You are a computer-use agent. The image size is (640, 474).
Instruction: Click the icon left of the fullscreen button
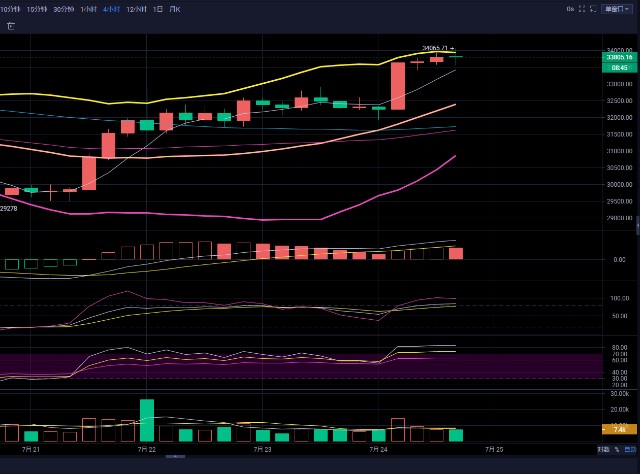[x=570, y=9]
